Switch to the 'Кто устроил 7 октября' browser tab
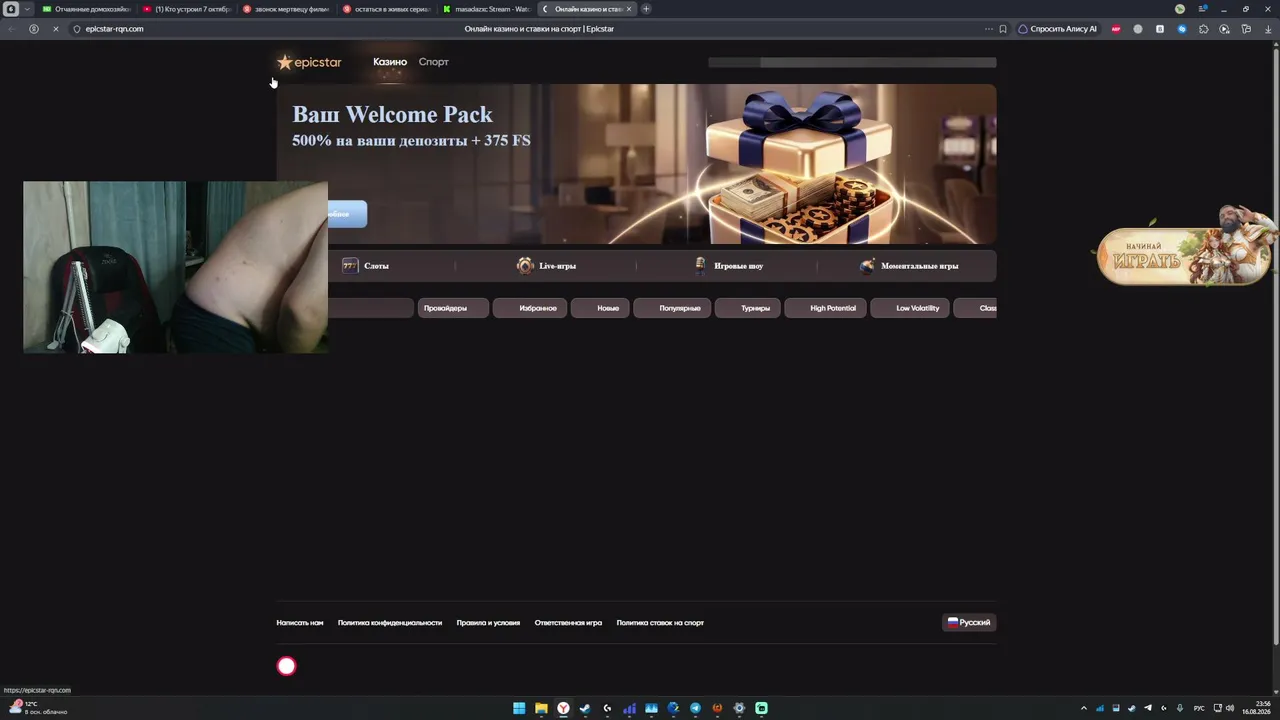The image size is (1280, 720). (187, 9)
